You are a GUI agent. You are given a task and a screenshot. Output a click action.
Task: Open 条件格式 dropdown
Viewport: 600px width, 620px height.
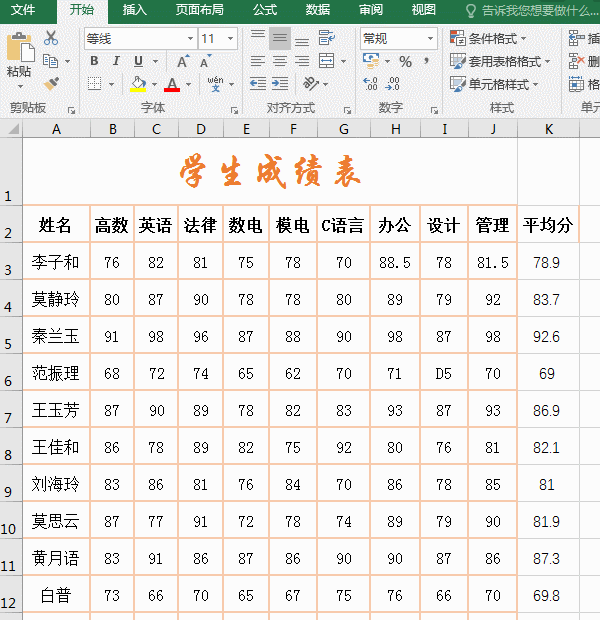click(488, 38)
